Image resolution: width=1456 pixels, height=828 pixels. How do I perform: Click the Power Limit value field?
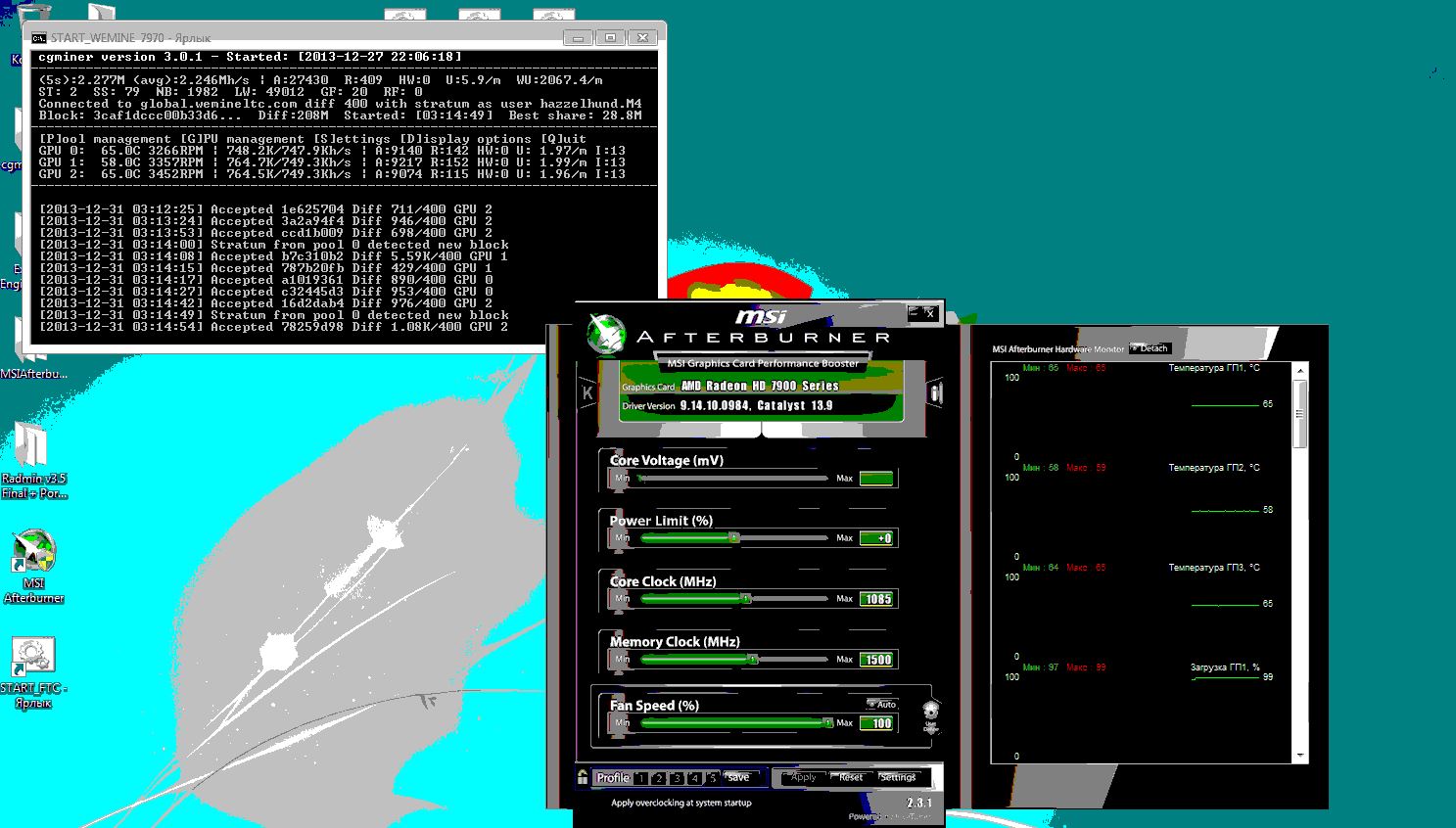click(876, 538)
